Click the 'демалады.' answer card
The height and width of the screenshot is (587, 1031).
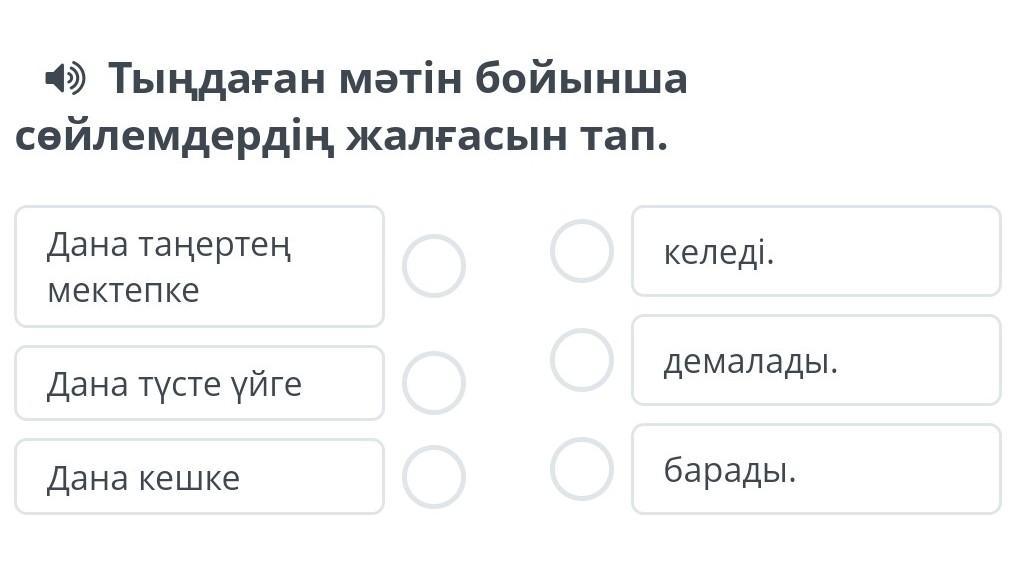click(x=816, y=360)
